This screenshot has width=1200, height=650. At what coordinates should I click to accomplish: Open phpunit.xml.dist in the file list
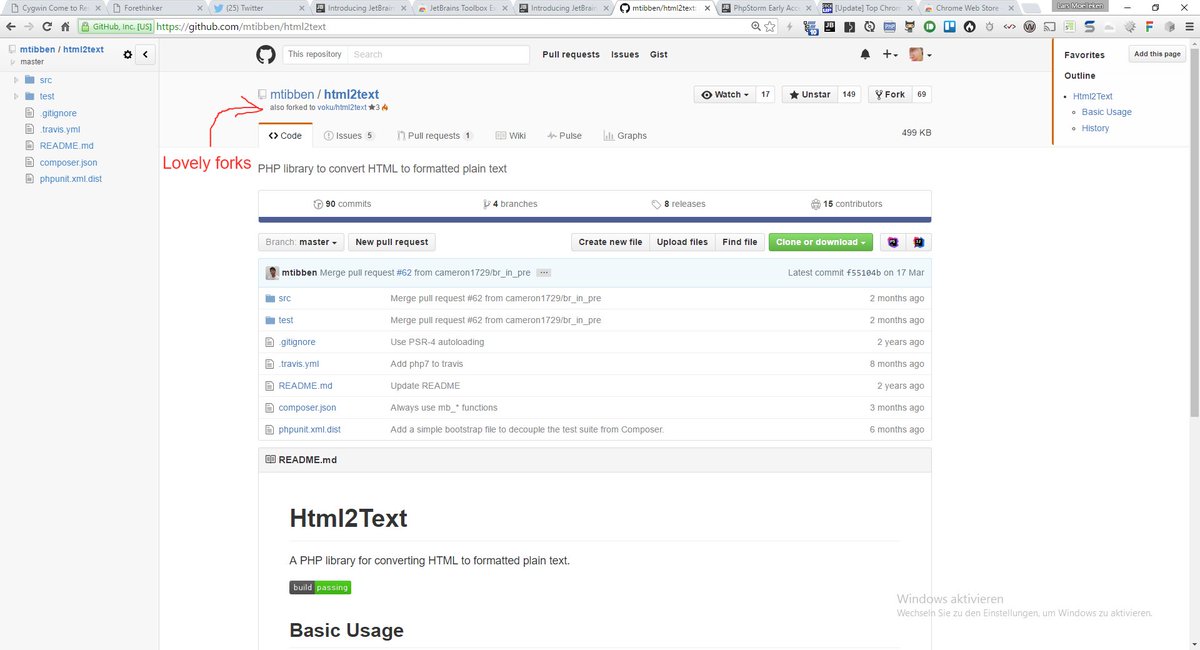click(x=309, y=430)
